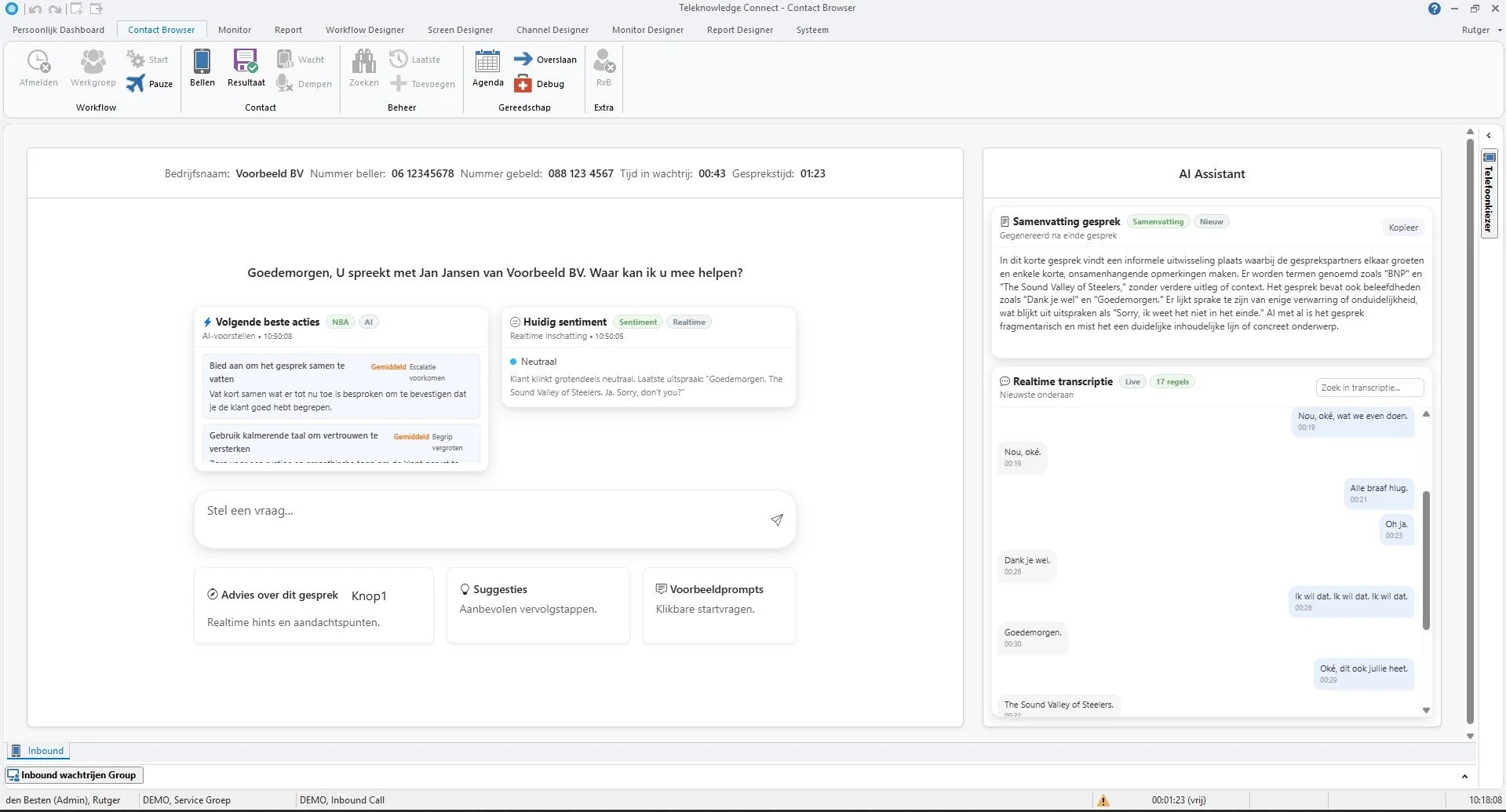Put the call on Wacht hold
Image resolution: width=1506 pixels, height=812 pixels.
283,58
